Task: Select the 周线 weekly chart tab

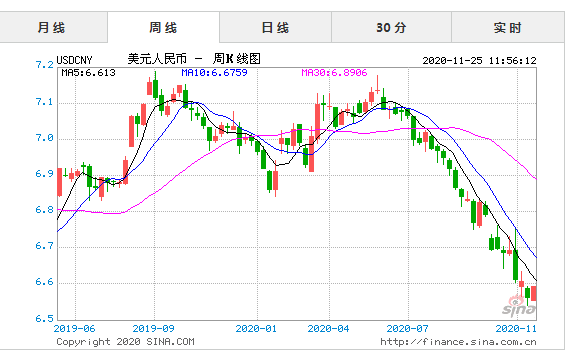Action: [163, 28]
